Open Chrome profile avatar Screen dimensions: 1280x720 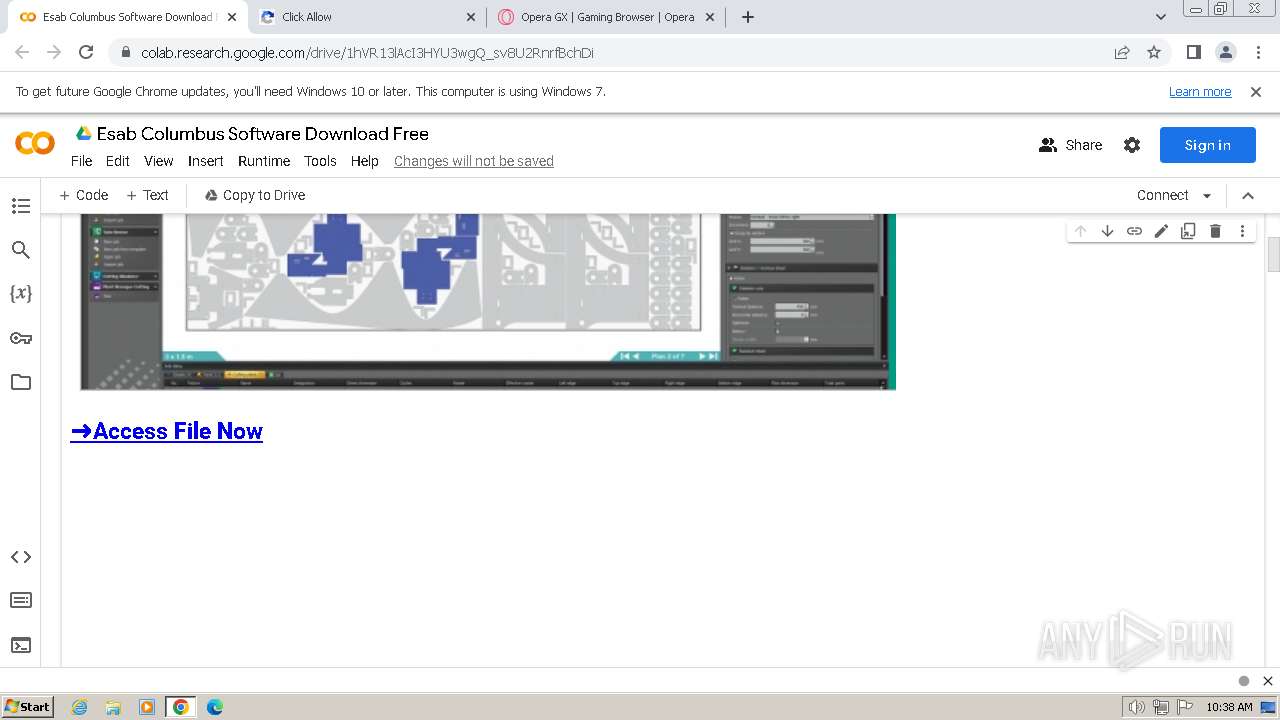click(x=1225, y=52)
